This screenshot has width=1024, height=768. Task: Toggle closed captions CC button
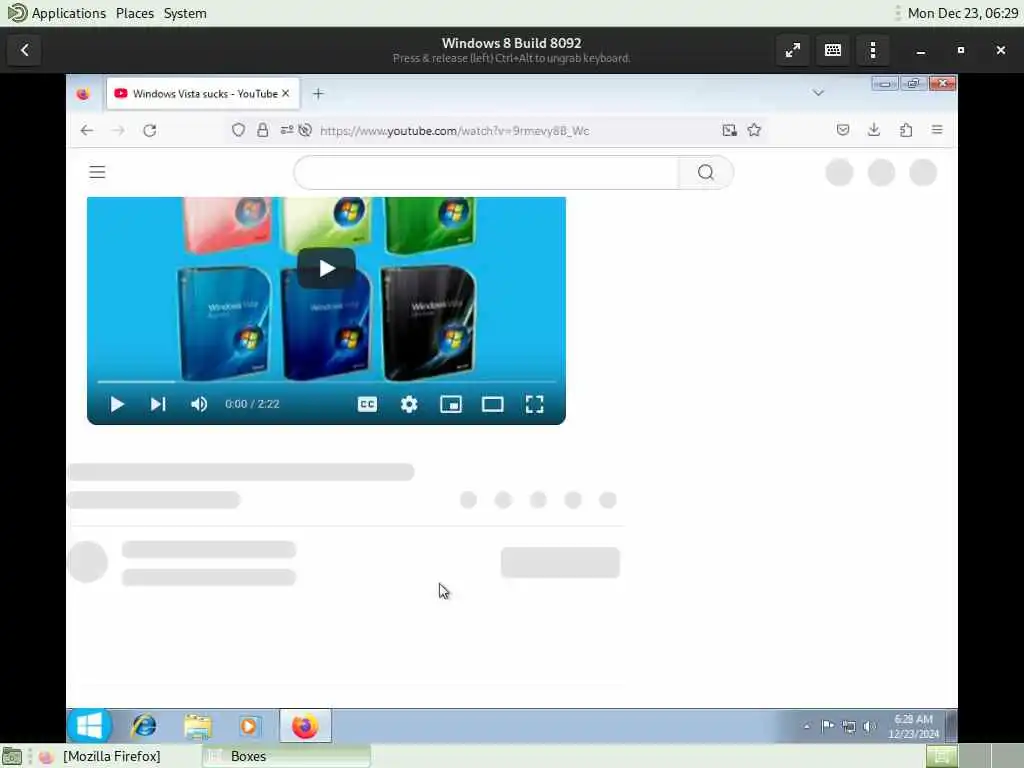pyautogui.click(x=368, y=404)
